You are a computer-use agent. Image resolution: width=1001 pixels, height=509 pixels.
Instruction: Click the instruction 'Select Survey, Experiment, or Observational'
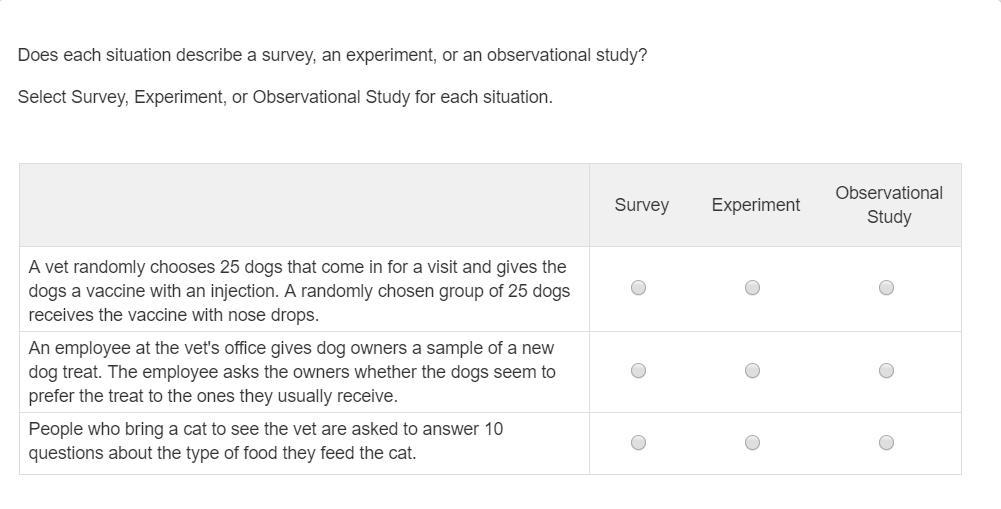285,97
